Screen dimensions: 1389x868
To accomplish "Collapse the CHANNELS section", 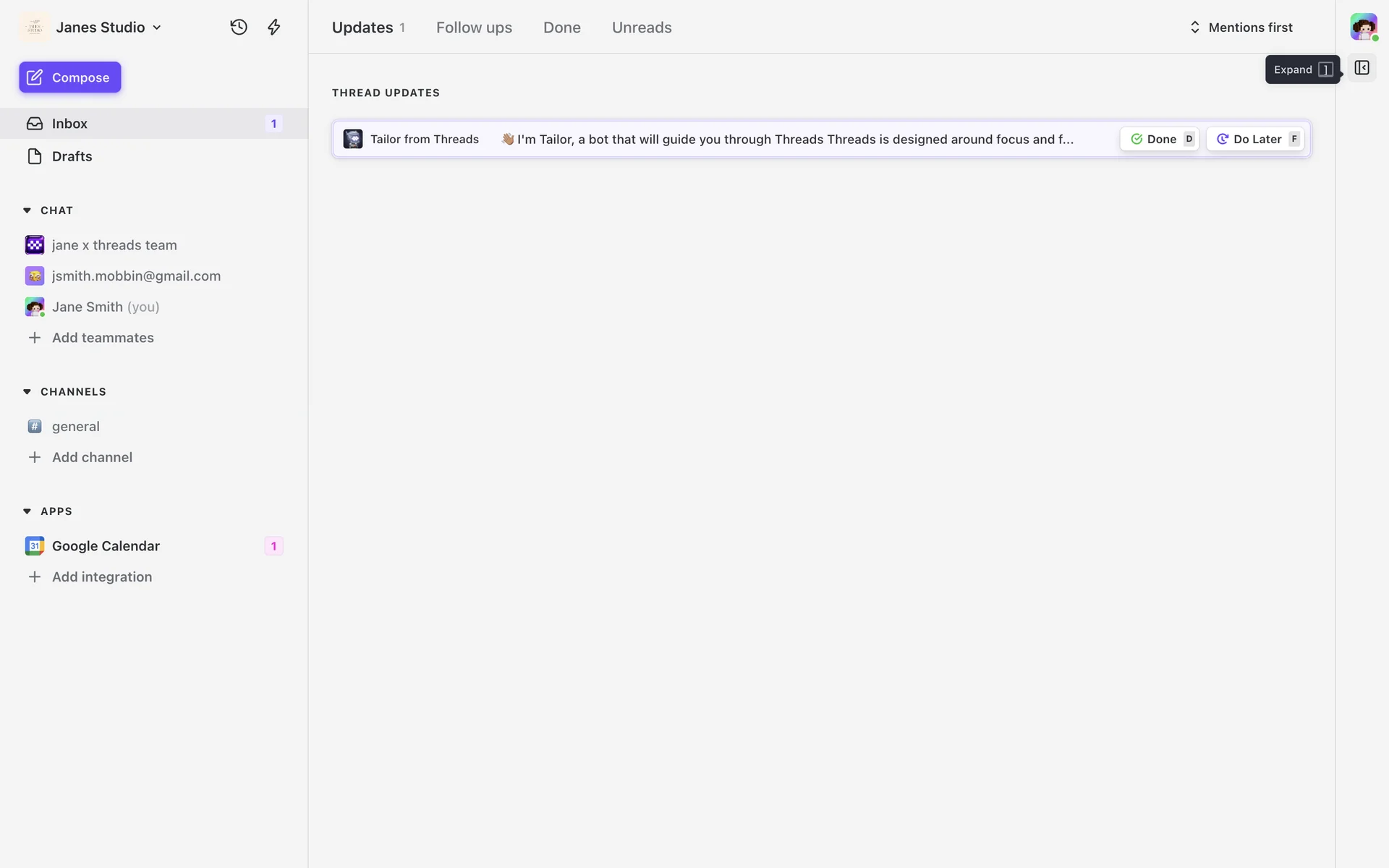I will pyautogui.click(x=27, y=392).
